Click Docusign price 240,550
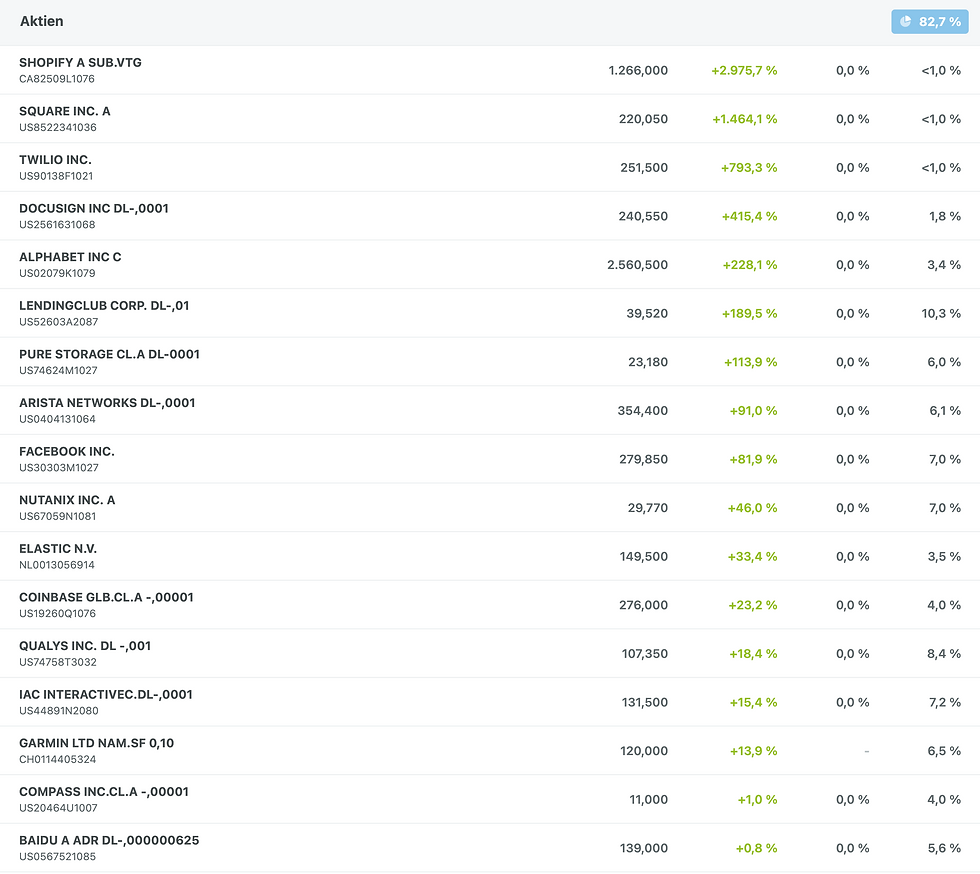The width and height of the screenshot is (980, 874). 643,216
